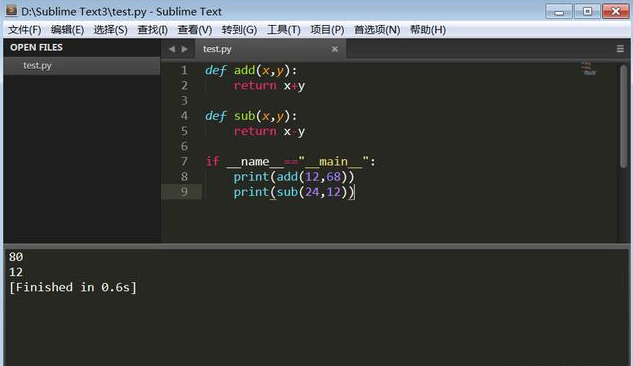The image size is (633, 366).
Task: Click the OPEN FILES sidebar header
Action: 36,47
